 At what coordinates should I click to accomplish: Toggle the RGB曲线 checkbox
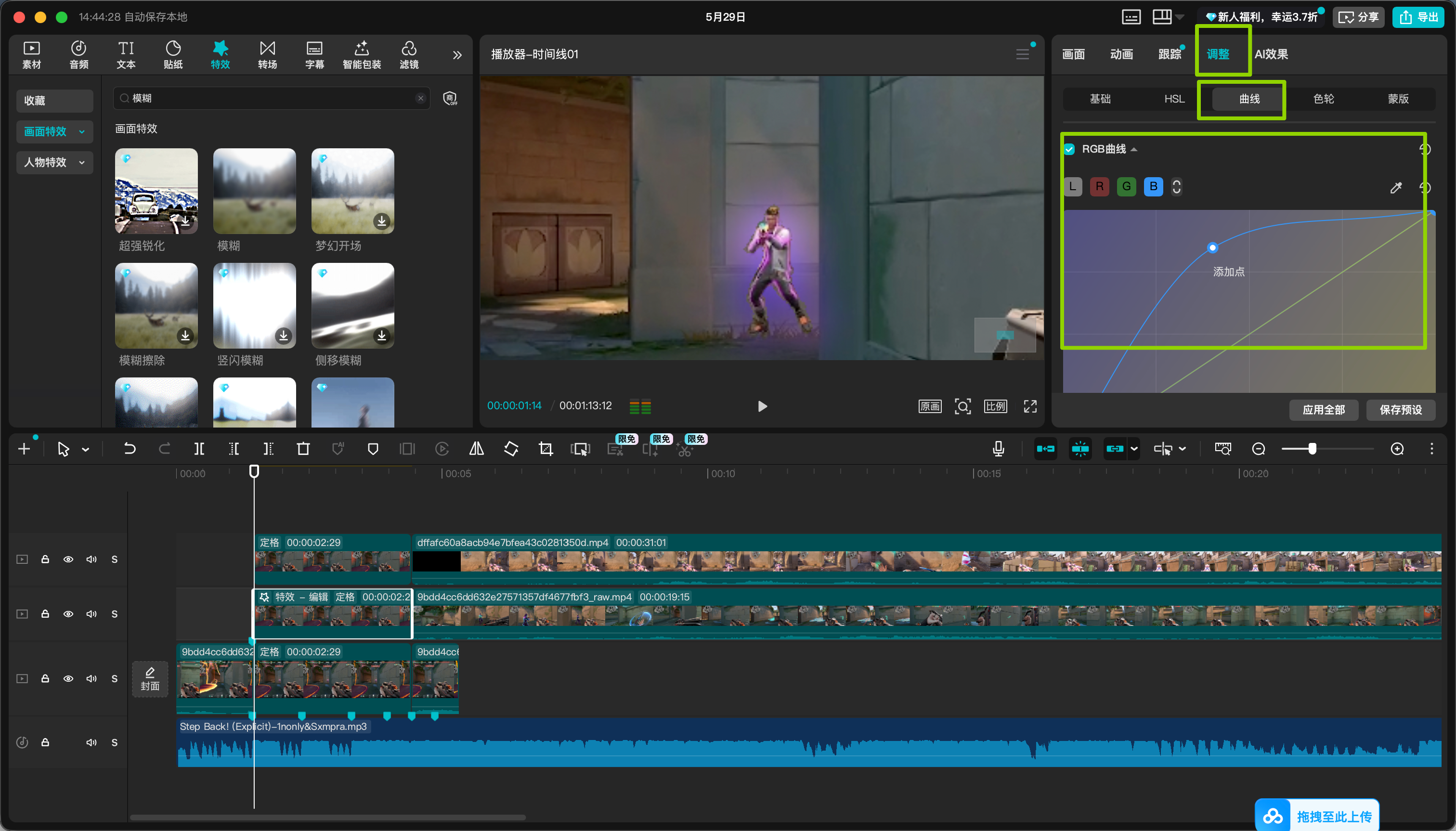(1069, 150)
